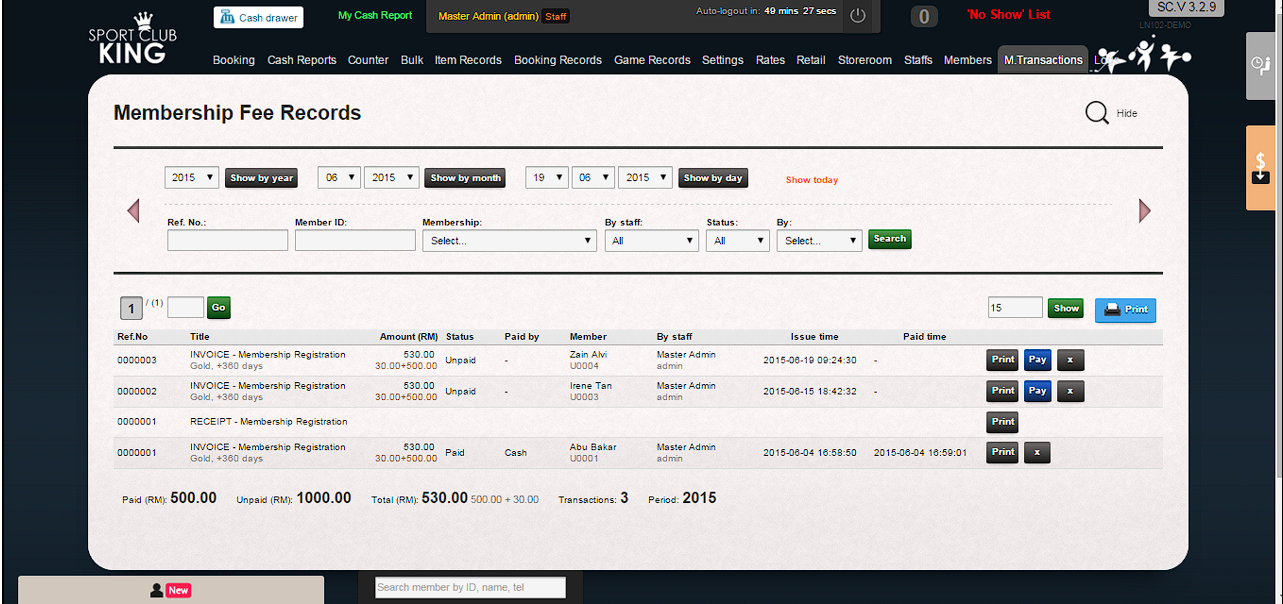The height and width of the screenshot is (604, 1283).
Task: Open the Booking Records menu
Action: tap(557, 60)
